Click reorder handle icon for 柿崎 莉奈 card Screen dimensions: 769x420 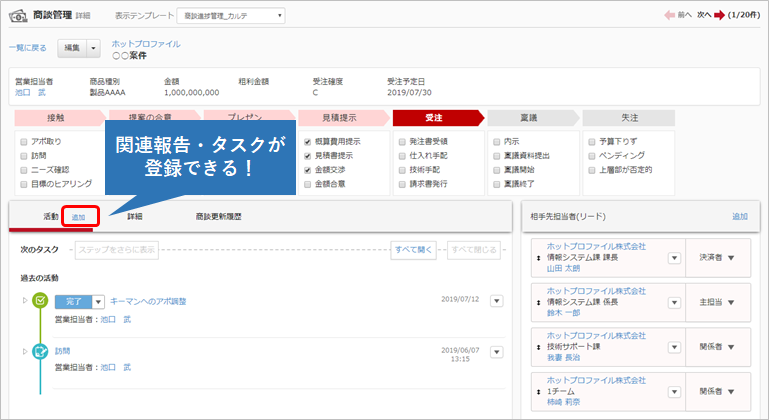click(x=538, y=392)
